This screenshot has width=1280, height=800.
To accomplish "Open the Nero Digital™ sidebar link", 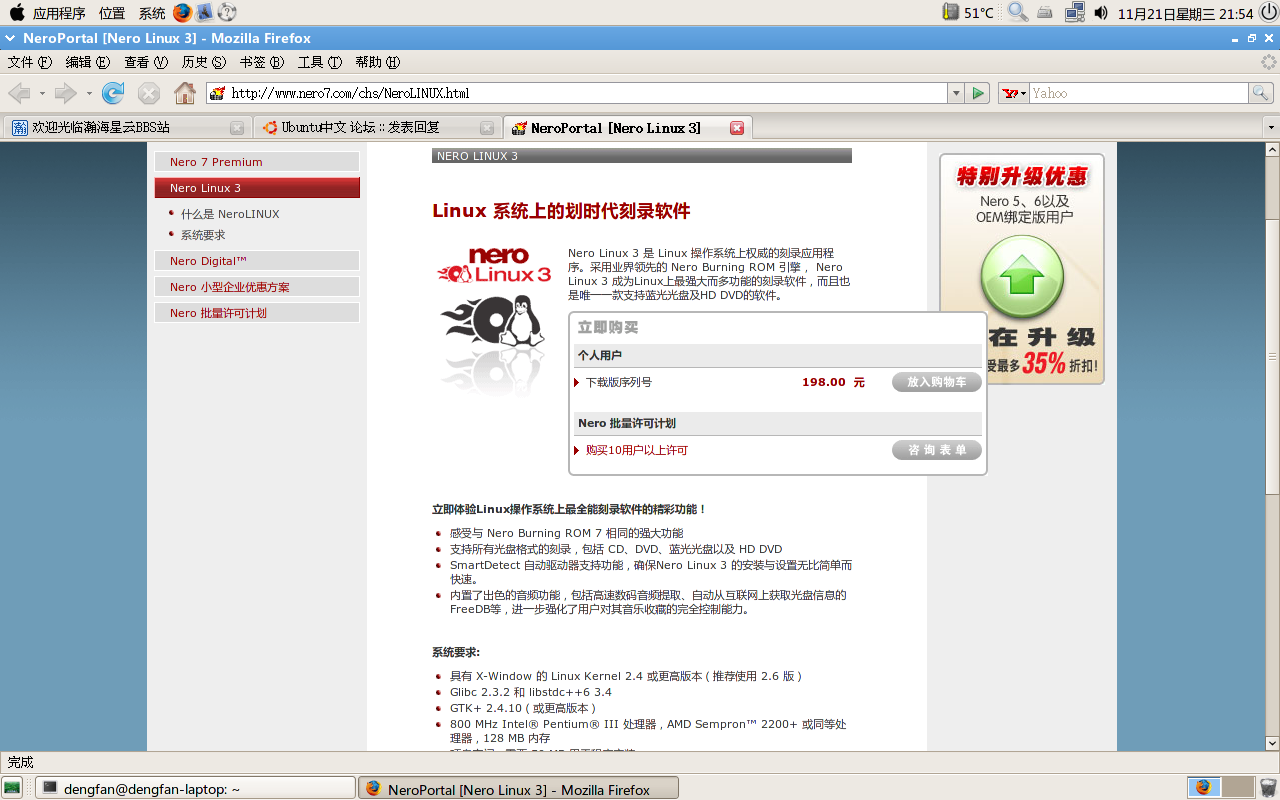I will [x=257, y=261].
